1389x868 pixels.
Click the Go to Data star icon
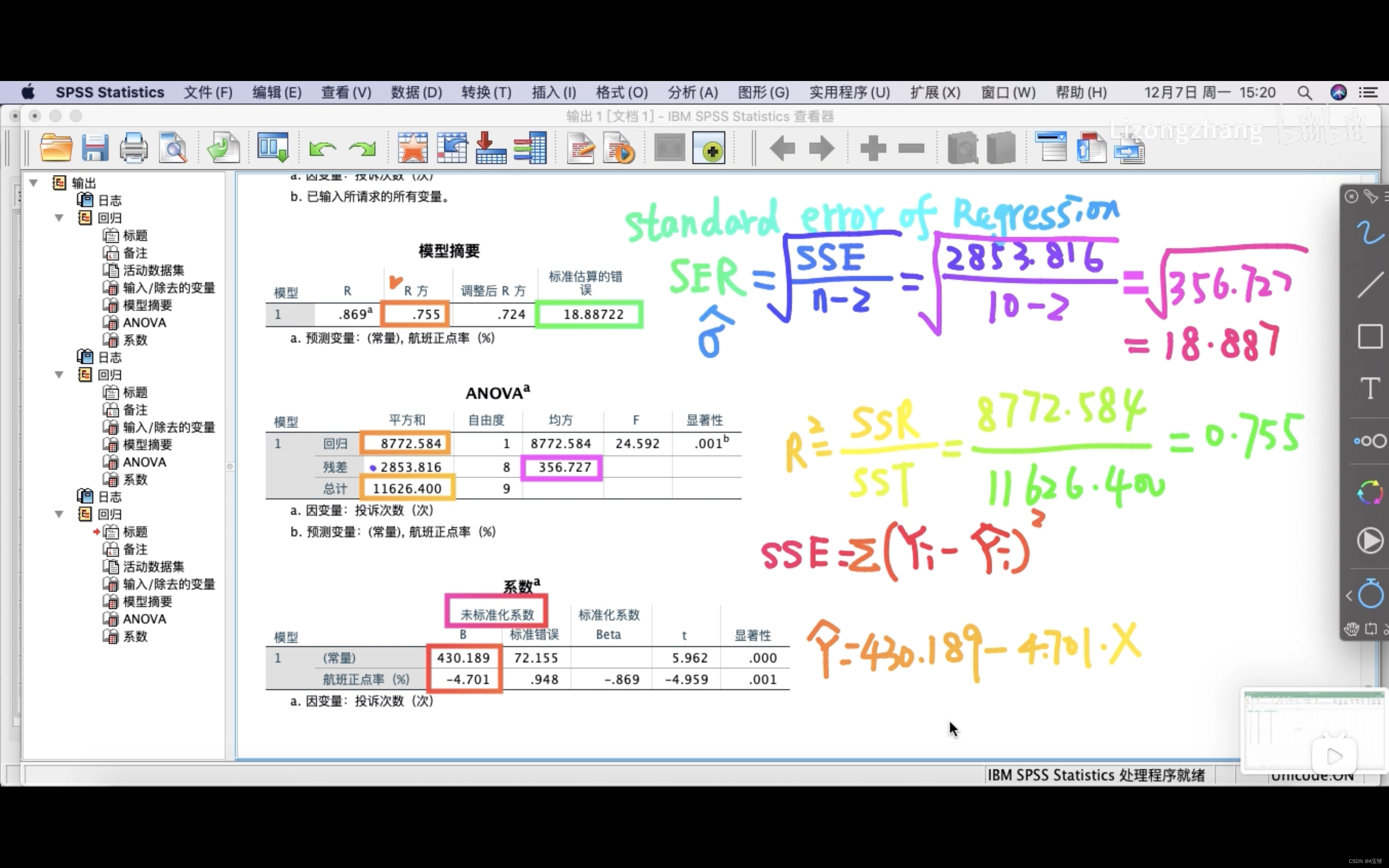(x=413, y=148)
